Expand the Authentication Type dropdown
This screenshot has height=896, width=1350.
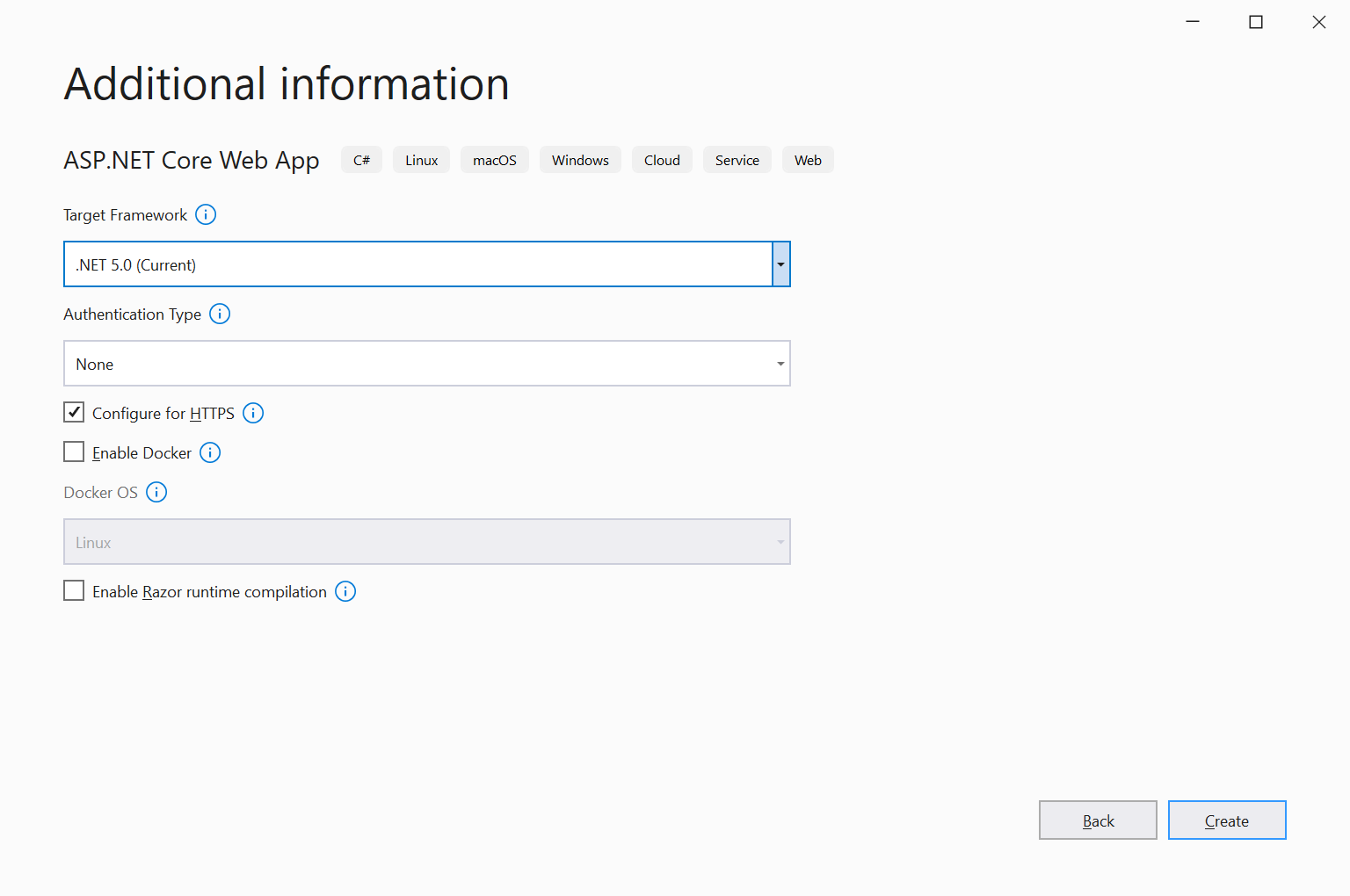point(780,364)
